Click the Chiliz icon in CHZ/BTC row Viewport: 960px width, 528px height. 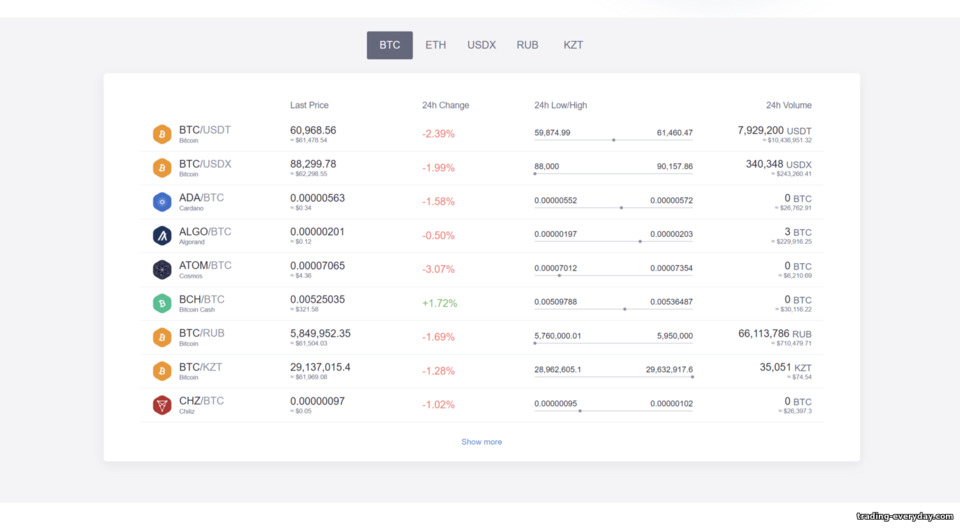pyautogui.click(x=162, y=405)
